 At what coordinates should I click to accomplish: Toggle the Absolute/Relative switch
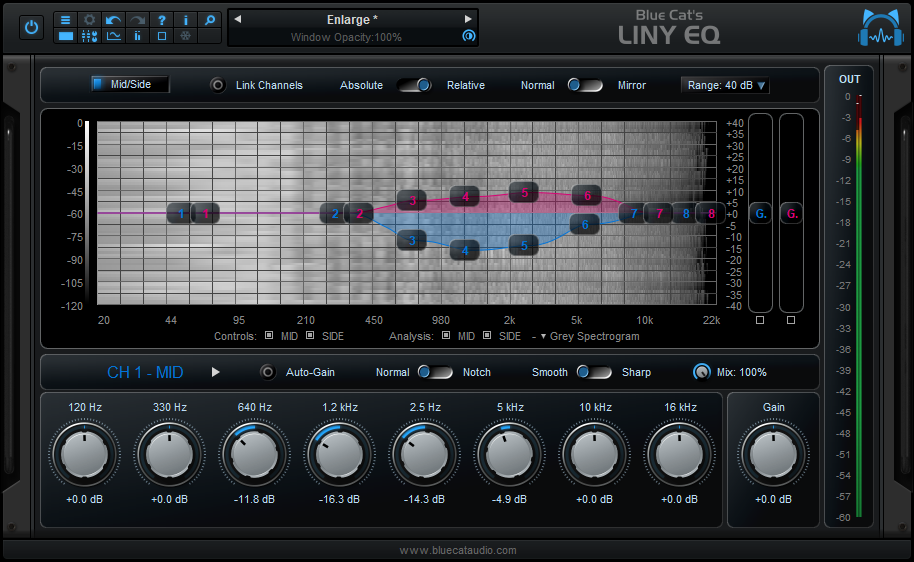[x=414, y=85]
